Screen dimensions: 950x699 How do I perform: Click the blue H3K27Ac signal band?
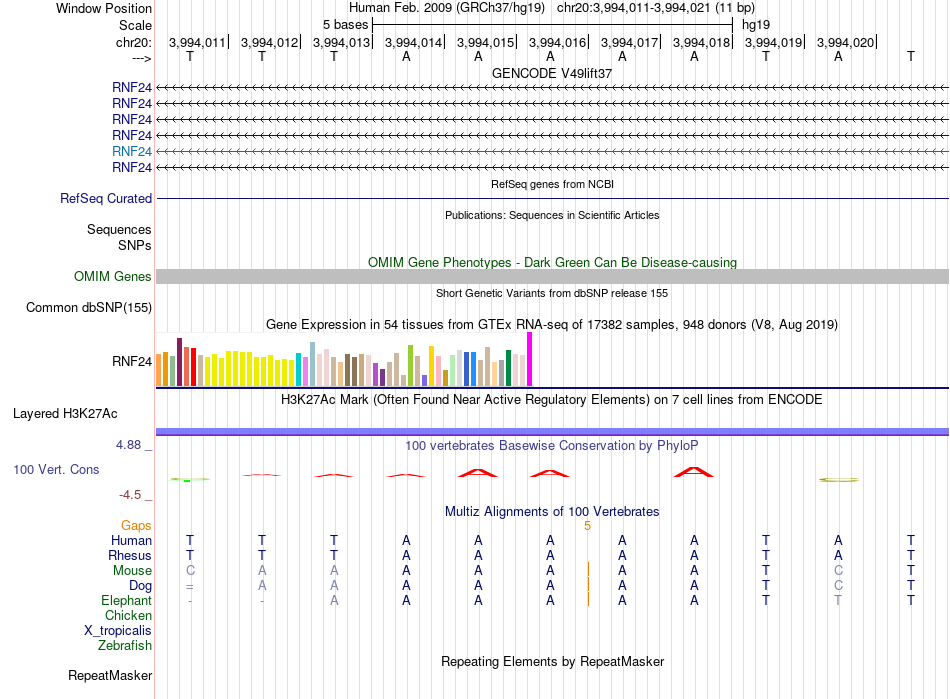pyautogui.click(x=552, y=431)
